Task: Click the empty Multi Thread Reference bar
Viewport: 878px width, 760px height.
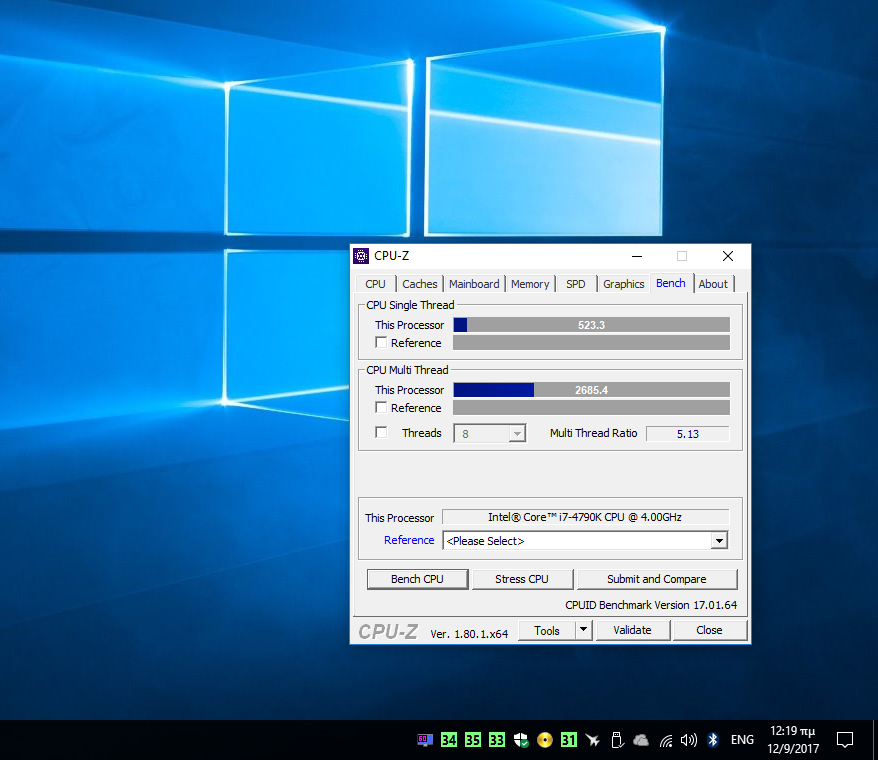Action: [591, 408]
